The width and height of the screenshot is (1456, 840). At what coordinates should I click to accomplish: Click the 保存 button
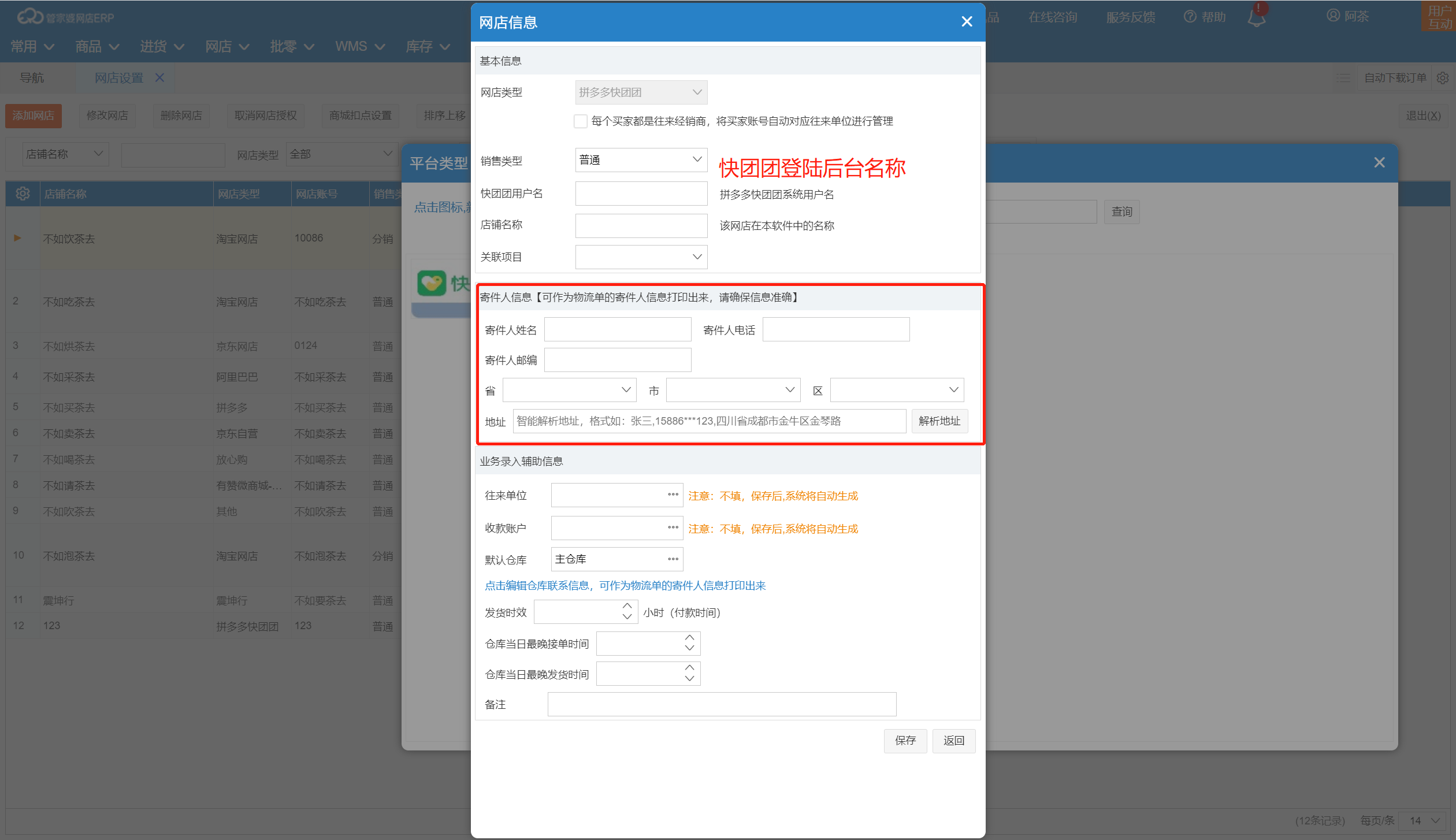905,741
